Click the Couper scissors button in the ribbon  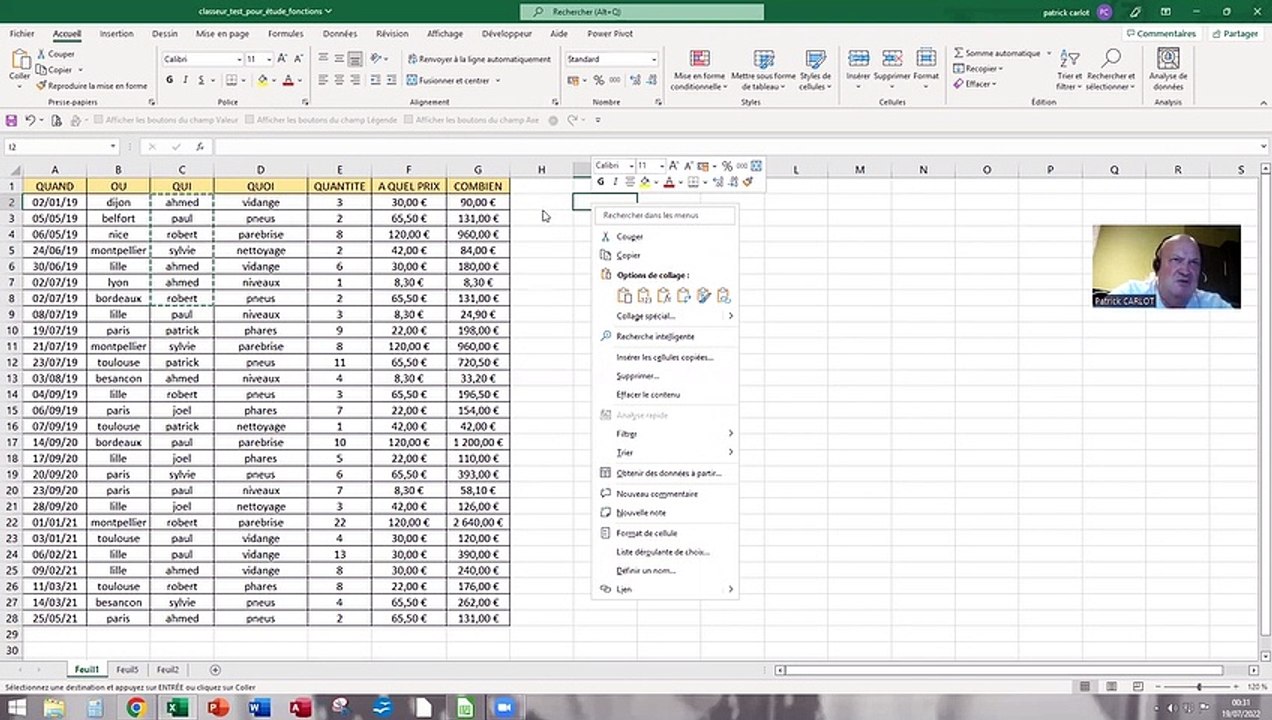56,54
